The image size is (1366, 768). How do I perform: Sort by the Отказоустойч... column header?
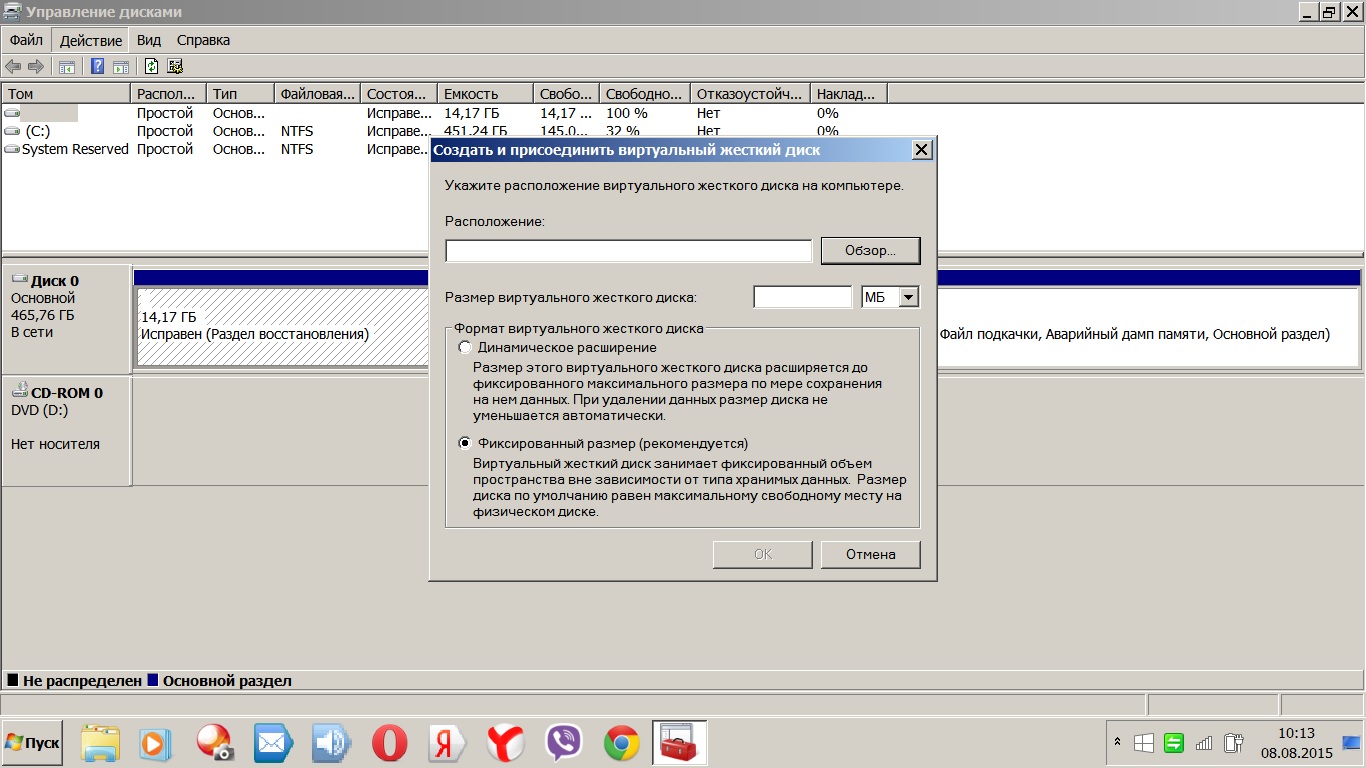click(750, 94)
